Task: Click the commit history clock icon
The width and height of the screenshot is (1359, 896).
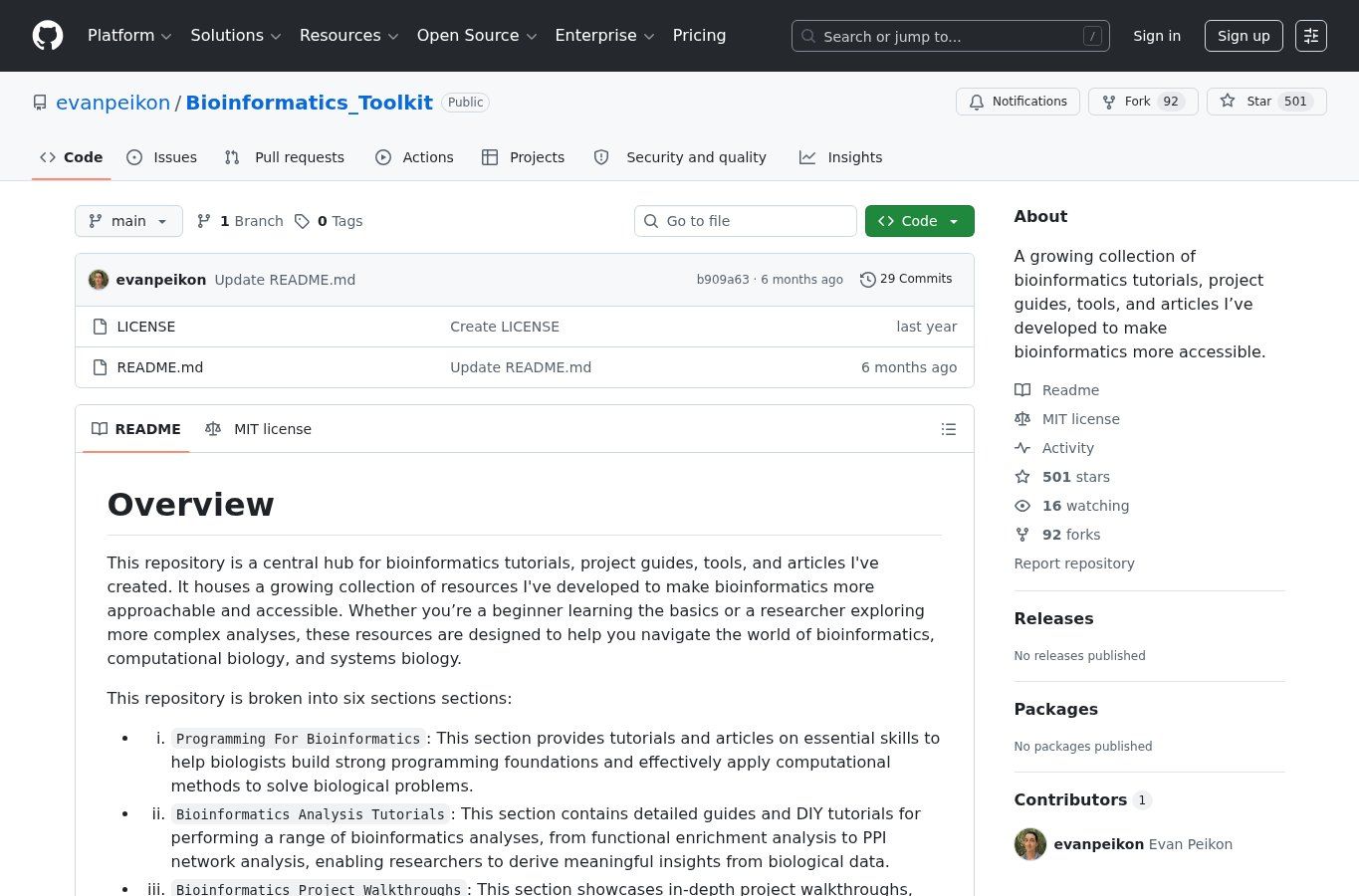Action: point(868,280)
